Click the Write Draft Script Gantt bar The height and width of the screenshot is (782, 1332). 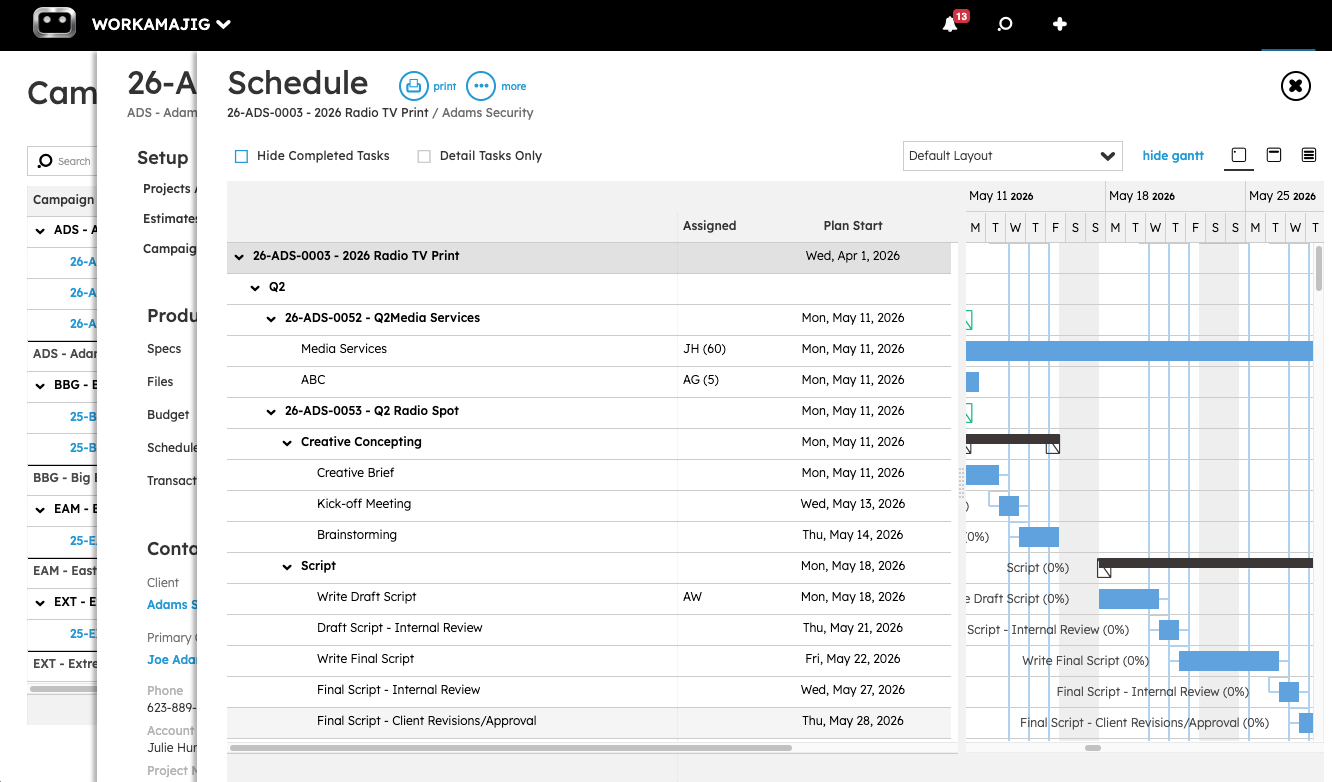[1129, 599]
